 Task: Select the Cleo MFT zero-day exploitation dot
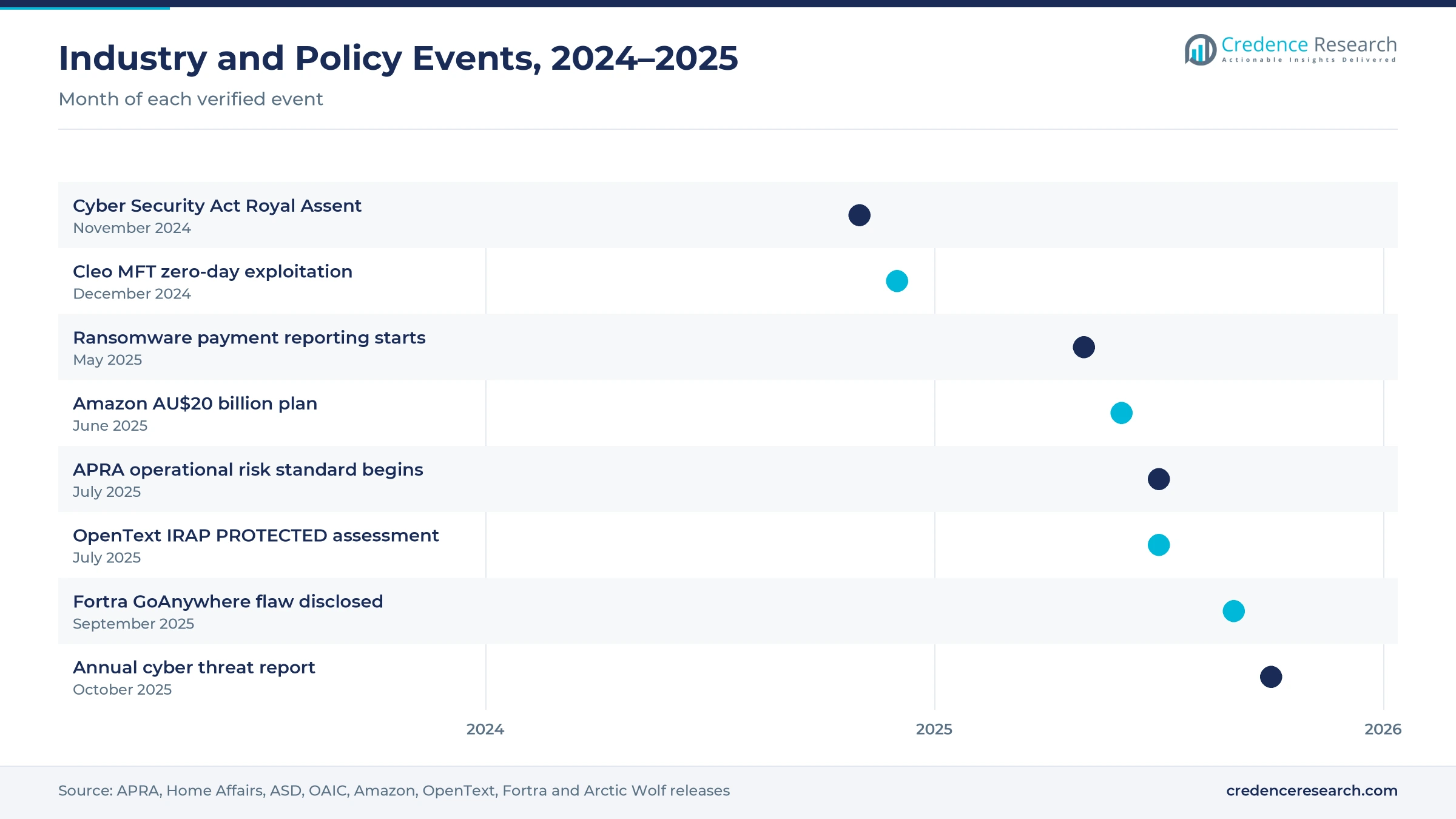[x=897, y=281]
